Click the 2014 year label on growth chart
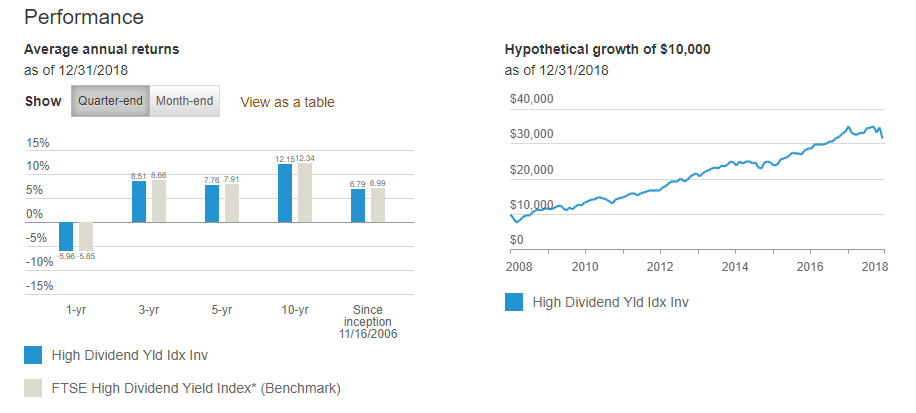 click(735, 267)
